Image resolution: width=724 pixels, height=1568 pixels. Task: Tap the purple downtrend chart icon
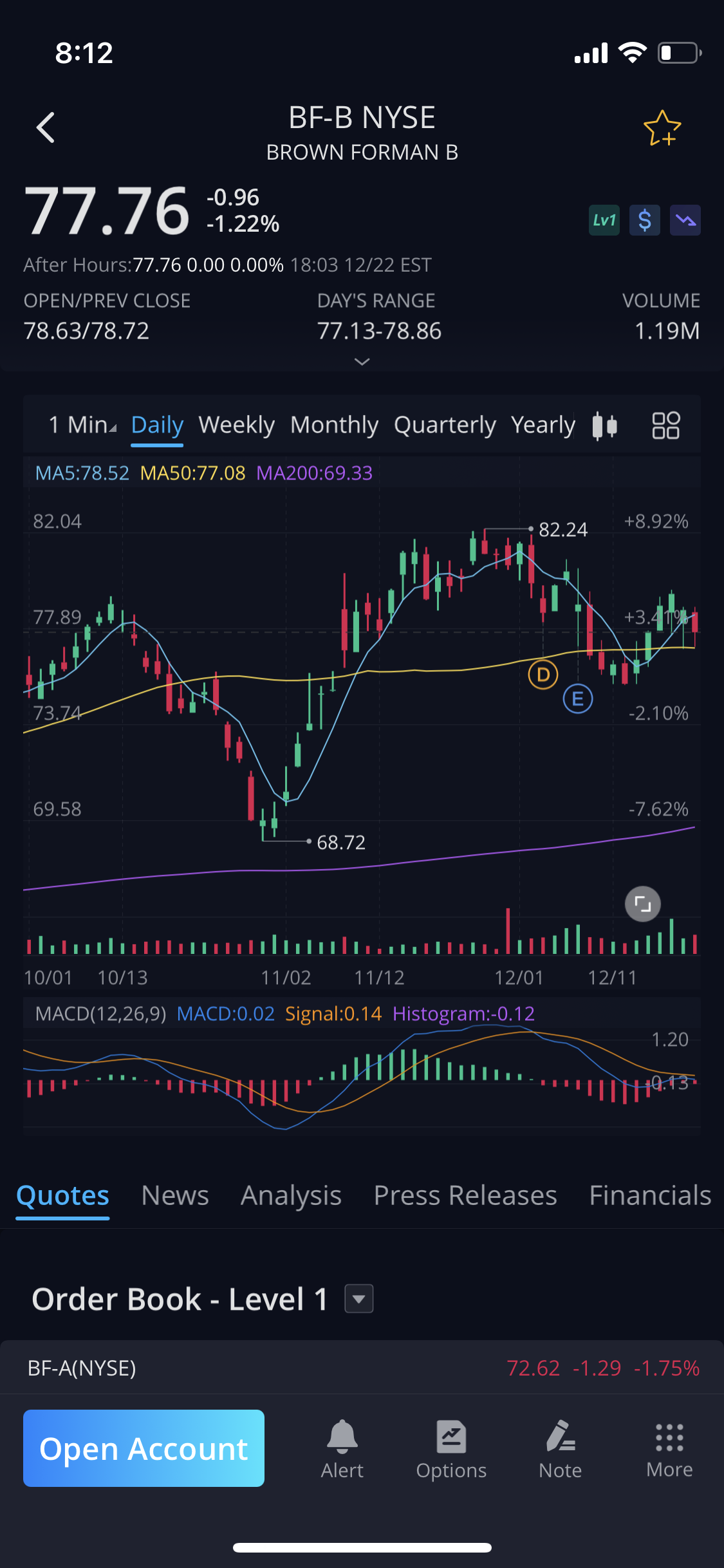(x=685, y=221)
